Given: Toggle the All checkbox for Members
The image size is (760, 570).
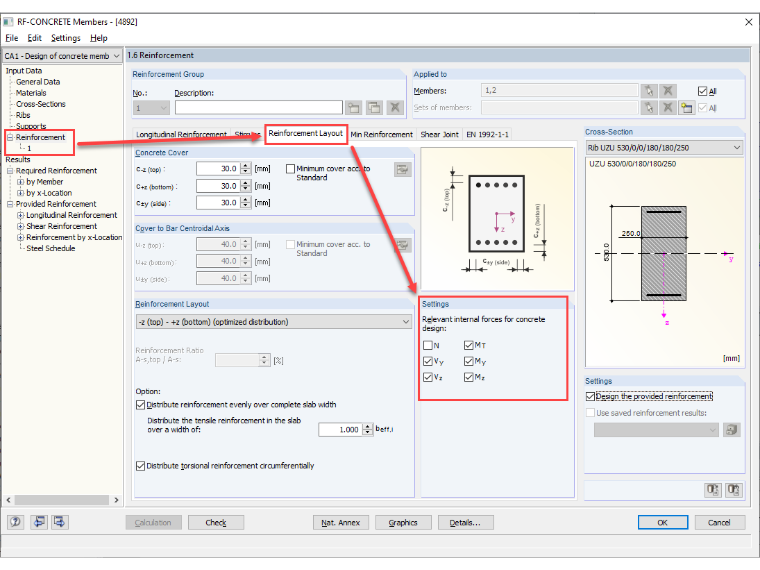Looking at the screenshot, I should pyautogui.click(x=702, y=91).
